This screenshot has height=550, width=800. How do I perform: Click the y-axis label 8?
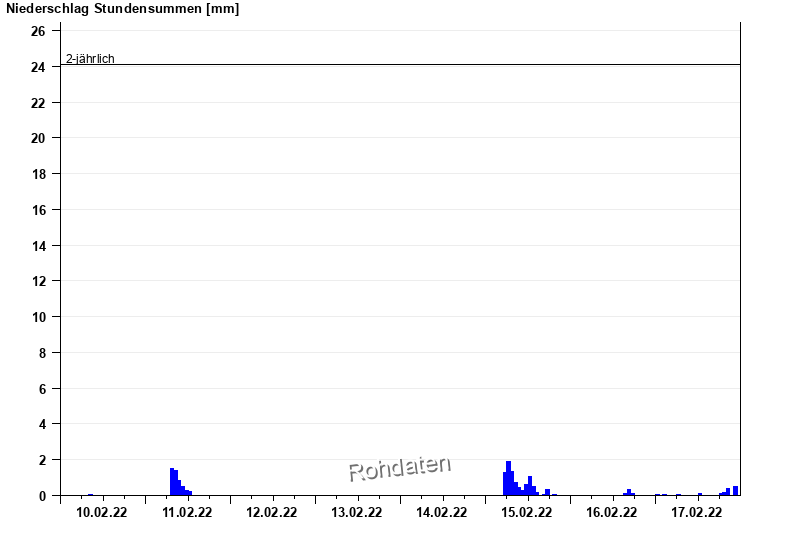point(42,353)
